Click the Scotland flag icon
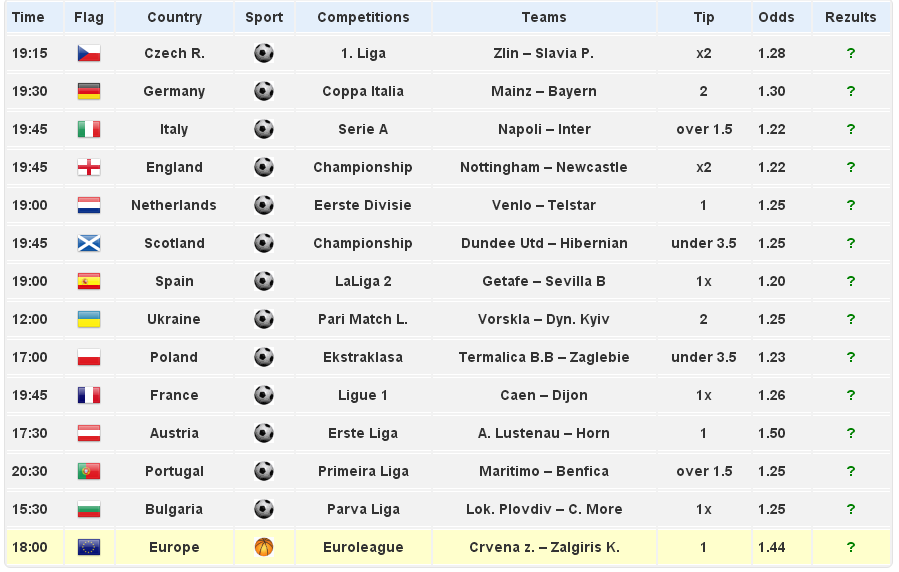The height and width of the screenshot is (572, 899). coord(89,243)
